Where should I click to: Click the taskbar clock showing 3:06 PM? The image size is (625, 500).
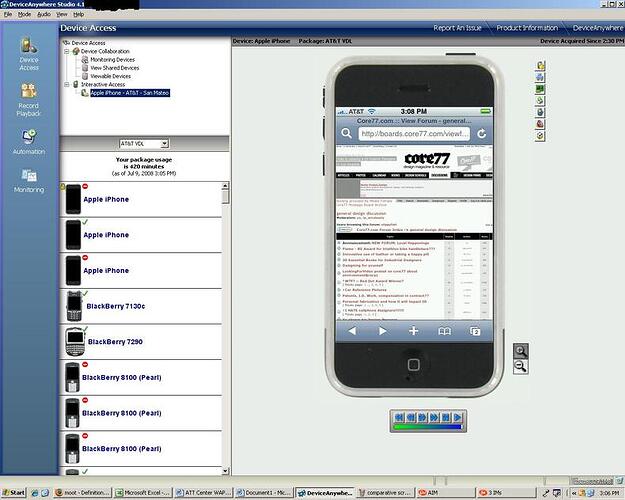[609, 493]
